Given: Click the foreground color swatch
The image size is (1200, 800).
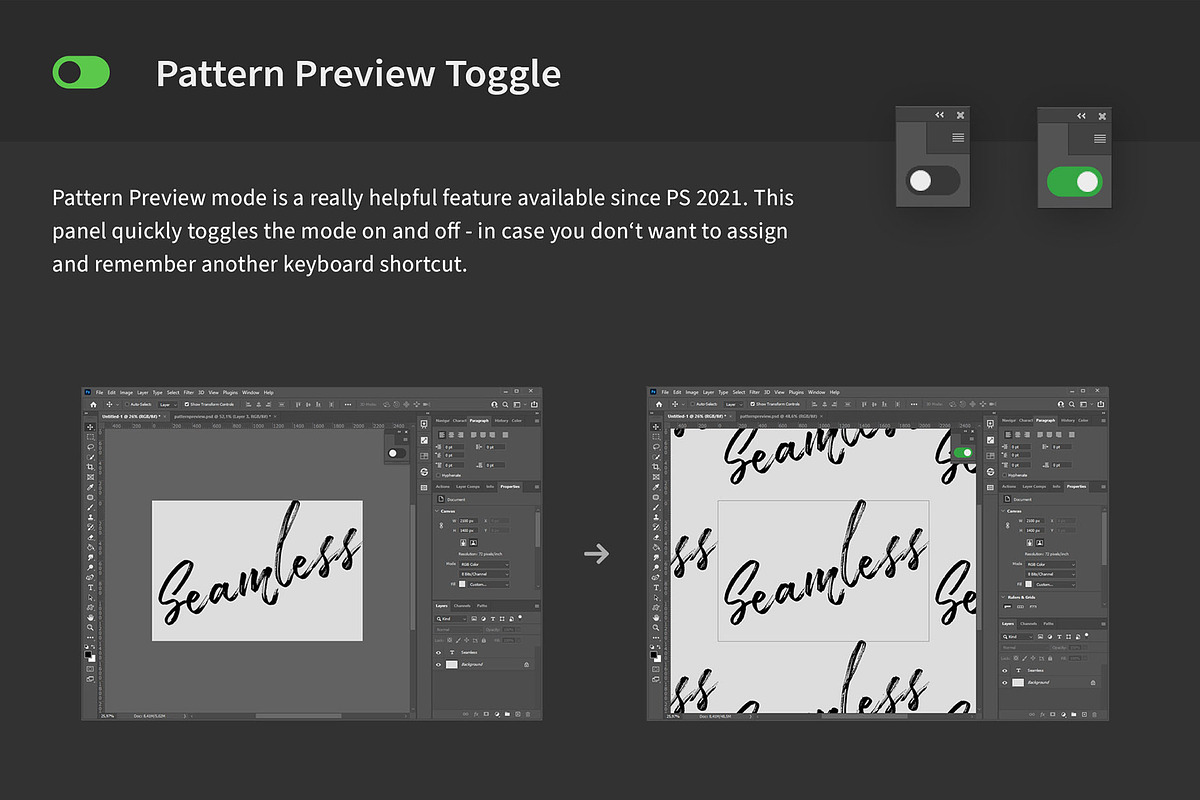Looking at the screenshot, I should click(x=86, y=653).
